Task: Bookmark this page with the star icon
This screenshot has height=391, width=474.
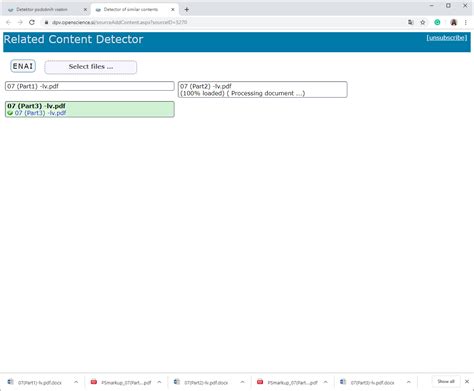Action: point(423,22)
